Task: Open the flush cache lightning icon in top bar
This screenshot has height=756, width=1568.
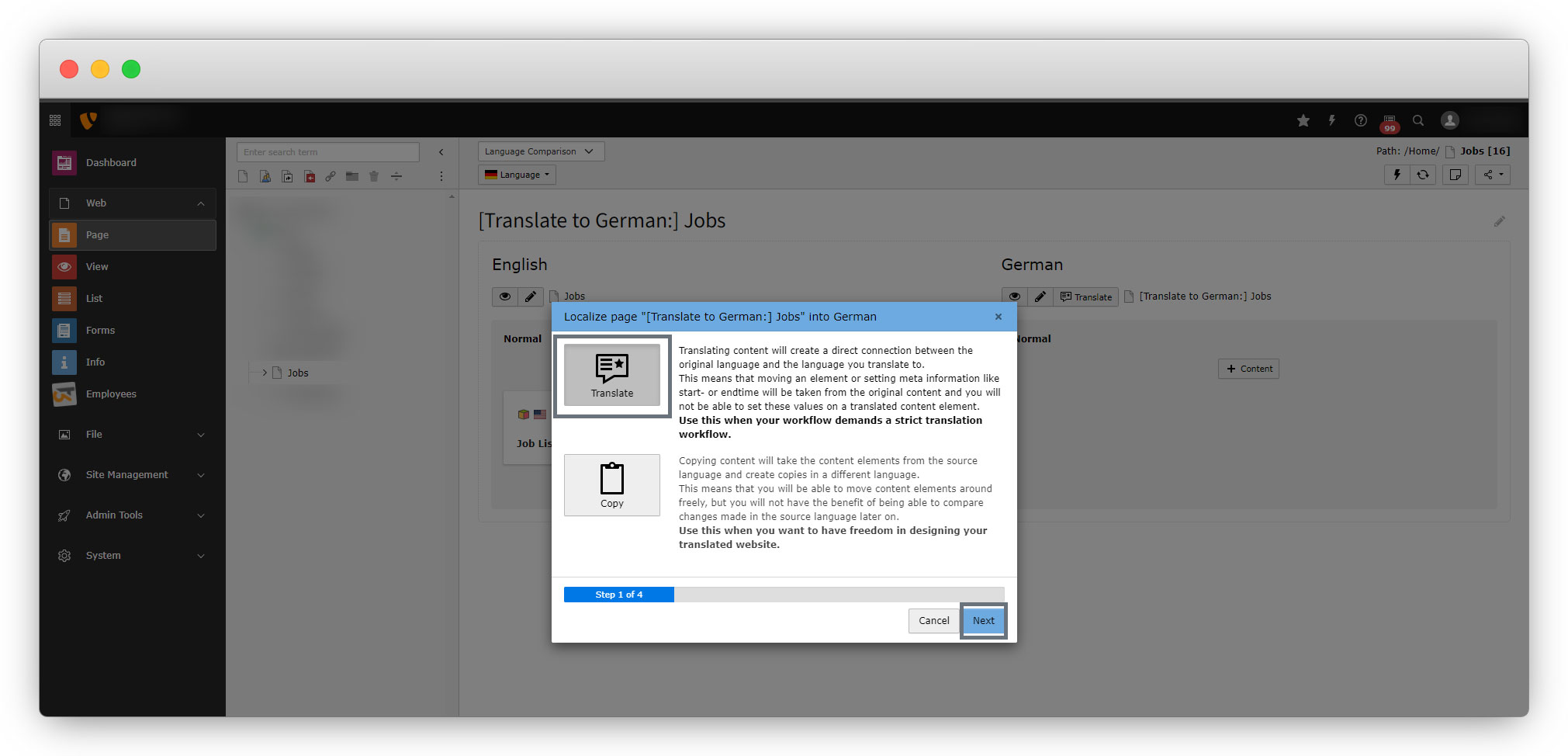Action: 1332,120
